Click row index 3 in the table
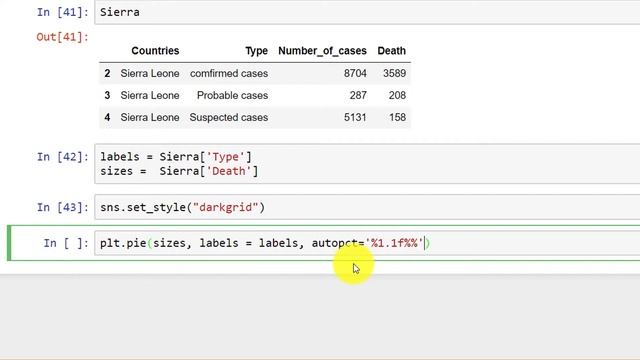The width and height of the screenshot is (640, 360). (107, 96)
